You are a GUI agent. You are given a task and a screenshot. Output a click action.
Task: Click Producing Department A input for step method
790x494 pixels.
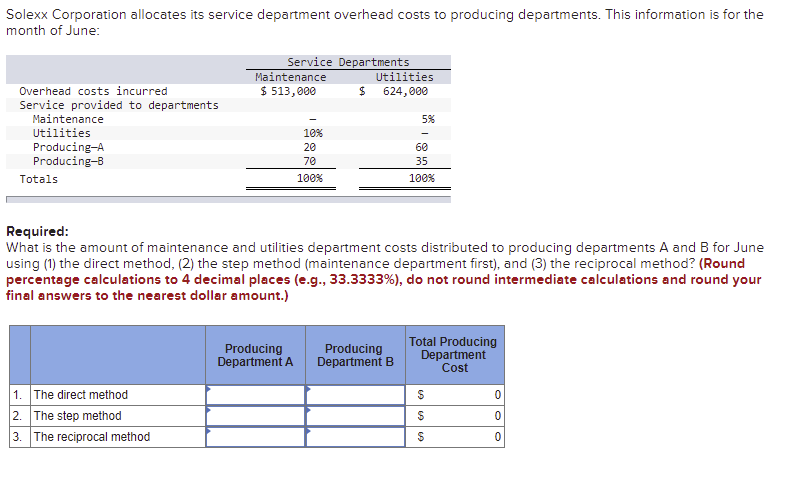coord(255,416)
